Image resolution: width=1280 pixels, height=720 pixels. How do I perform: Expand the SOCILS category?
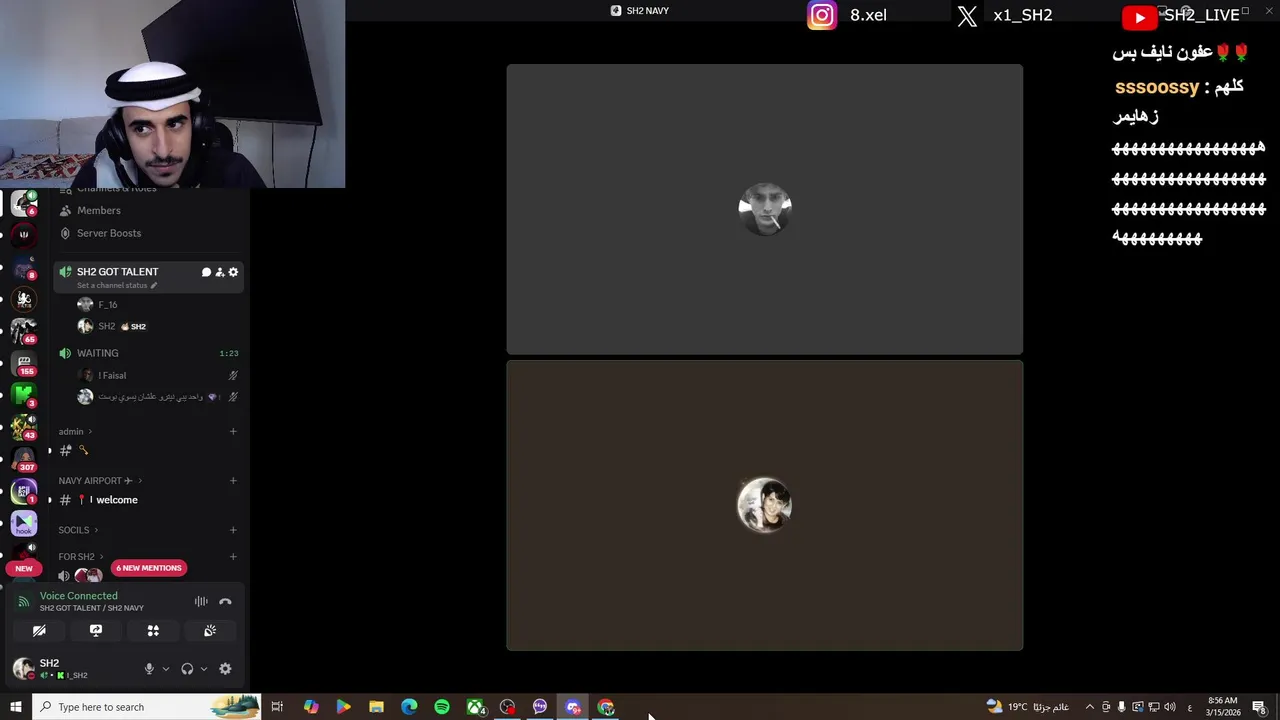(78, 530)
